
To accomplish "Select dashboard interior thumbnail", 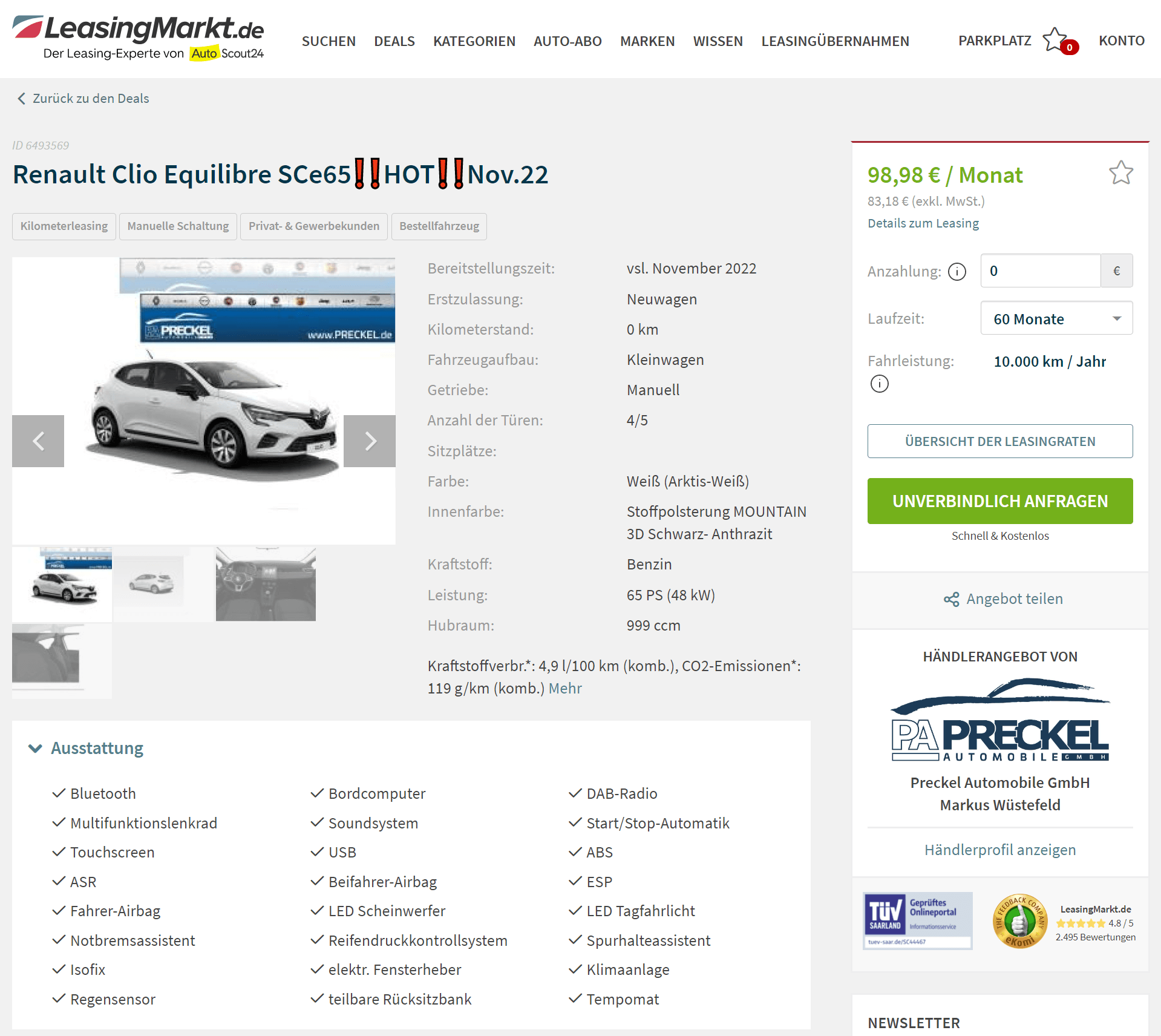I will 266,584.
